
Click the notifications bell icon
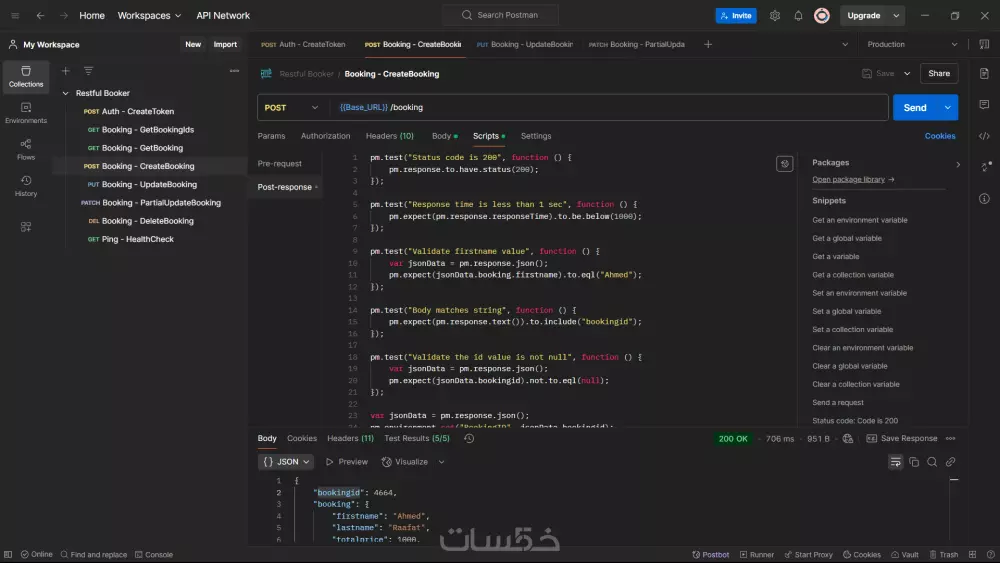tap(798, 16)
